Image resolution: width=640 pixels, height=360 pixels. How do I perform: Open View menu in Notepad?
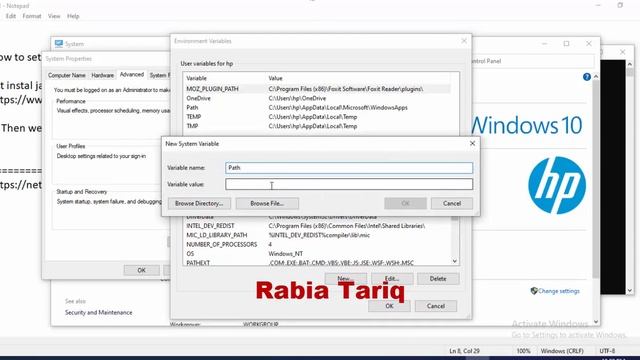pos(54,16)
